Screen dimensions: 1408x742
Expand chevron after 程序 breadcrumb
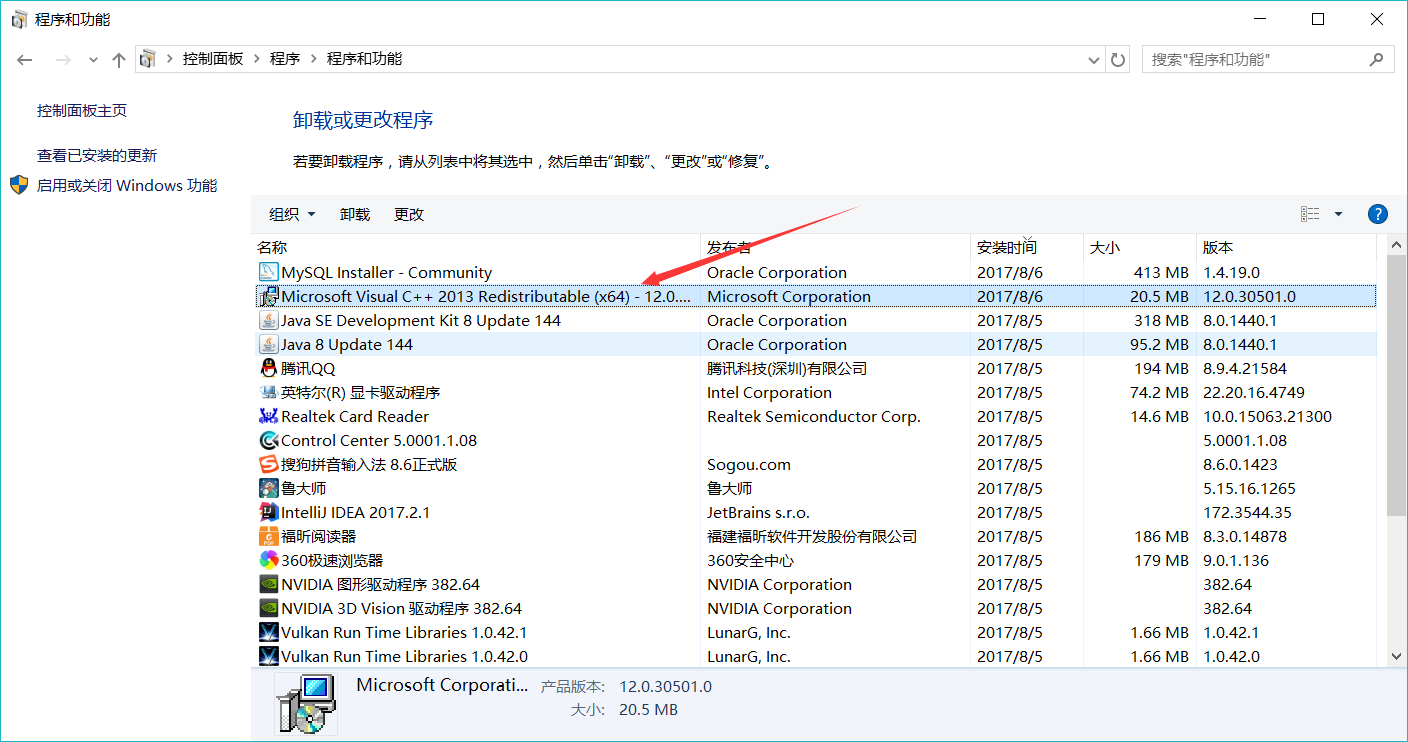[313, 59]
